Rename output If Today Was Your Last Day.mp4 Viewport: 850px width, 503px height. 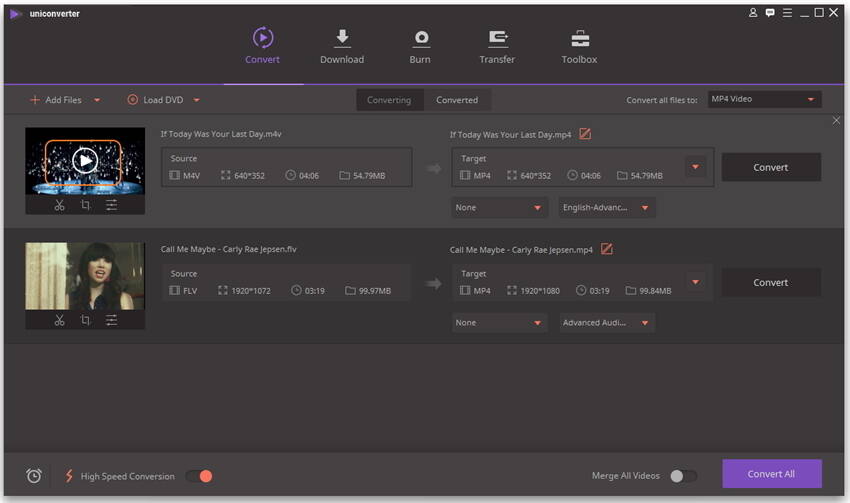click(585, 134)
